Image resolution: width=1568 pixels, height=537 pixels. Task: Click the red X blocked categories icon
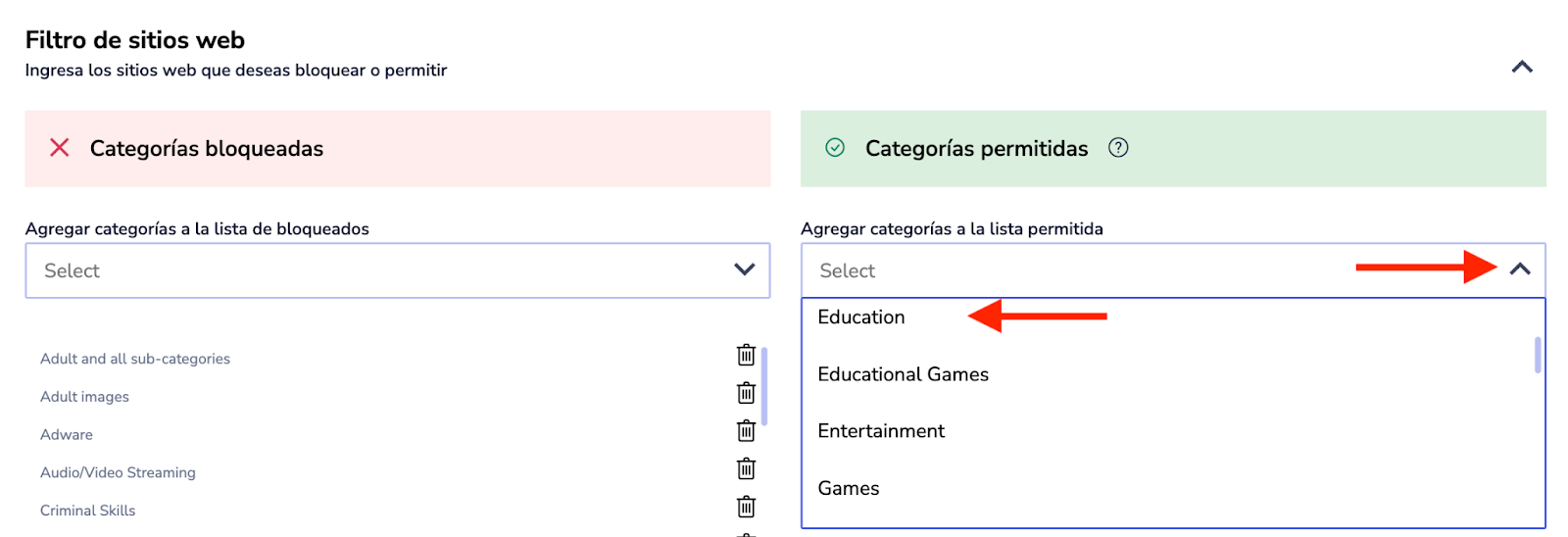[x=60, y=148]
